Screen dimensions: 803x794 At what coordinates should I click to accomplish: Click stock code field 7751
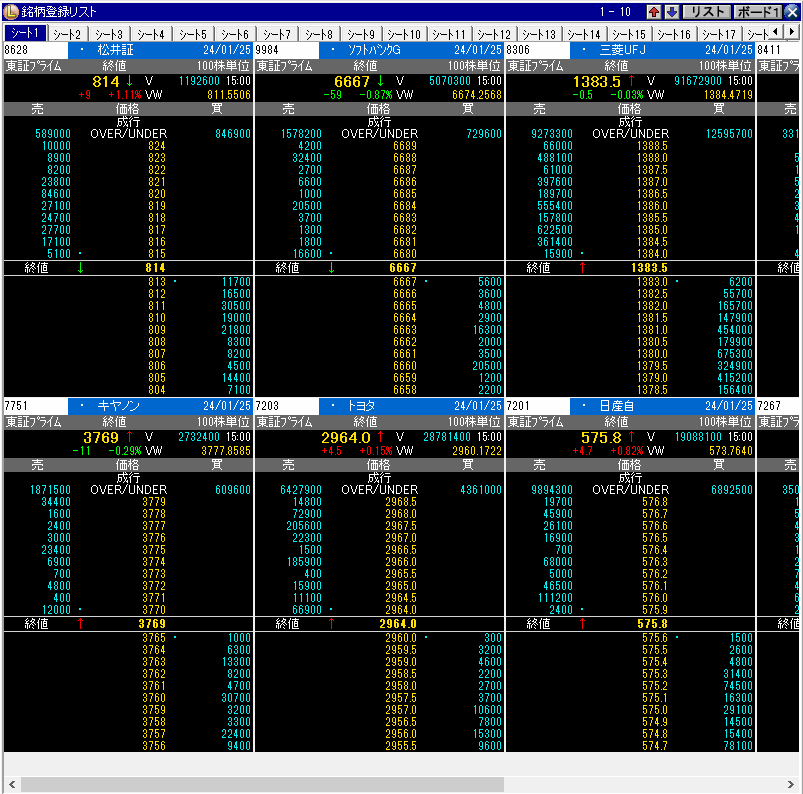click(35, 406)
